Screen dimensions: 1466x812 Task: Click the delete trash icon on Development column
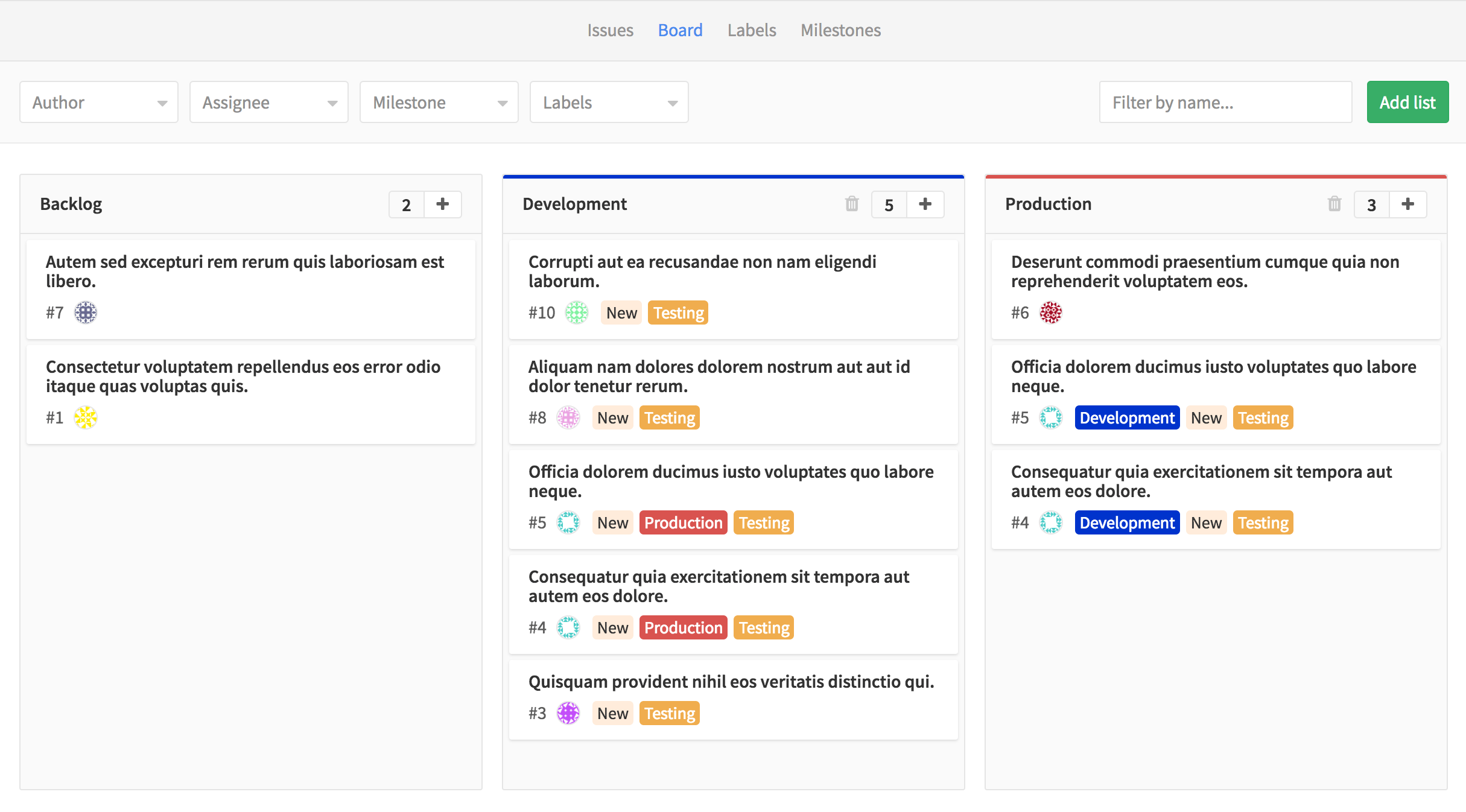tap(852, 204)
